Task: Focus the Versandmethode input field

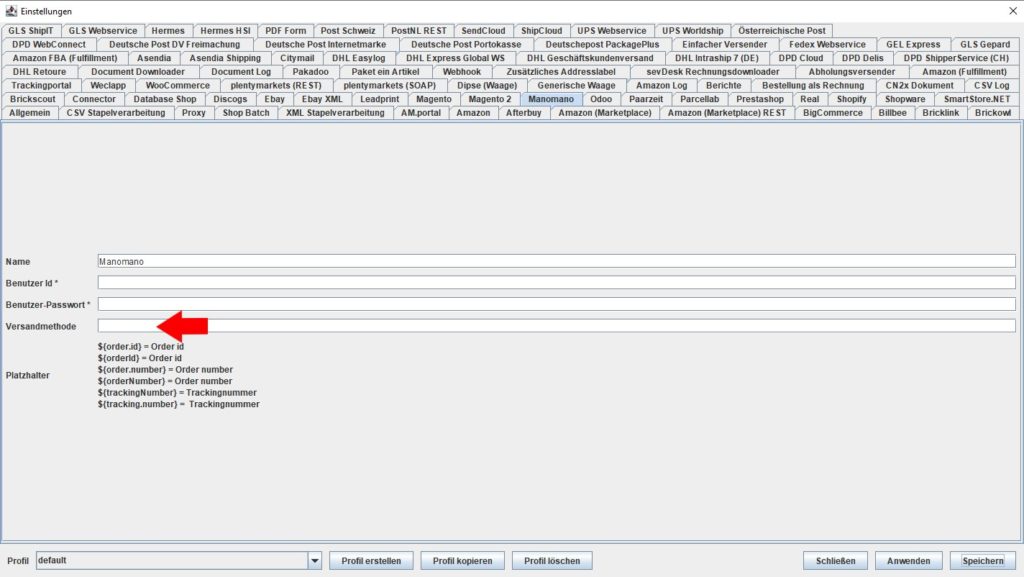Action: click(x=556, y=326)
